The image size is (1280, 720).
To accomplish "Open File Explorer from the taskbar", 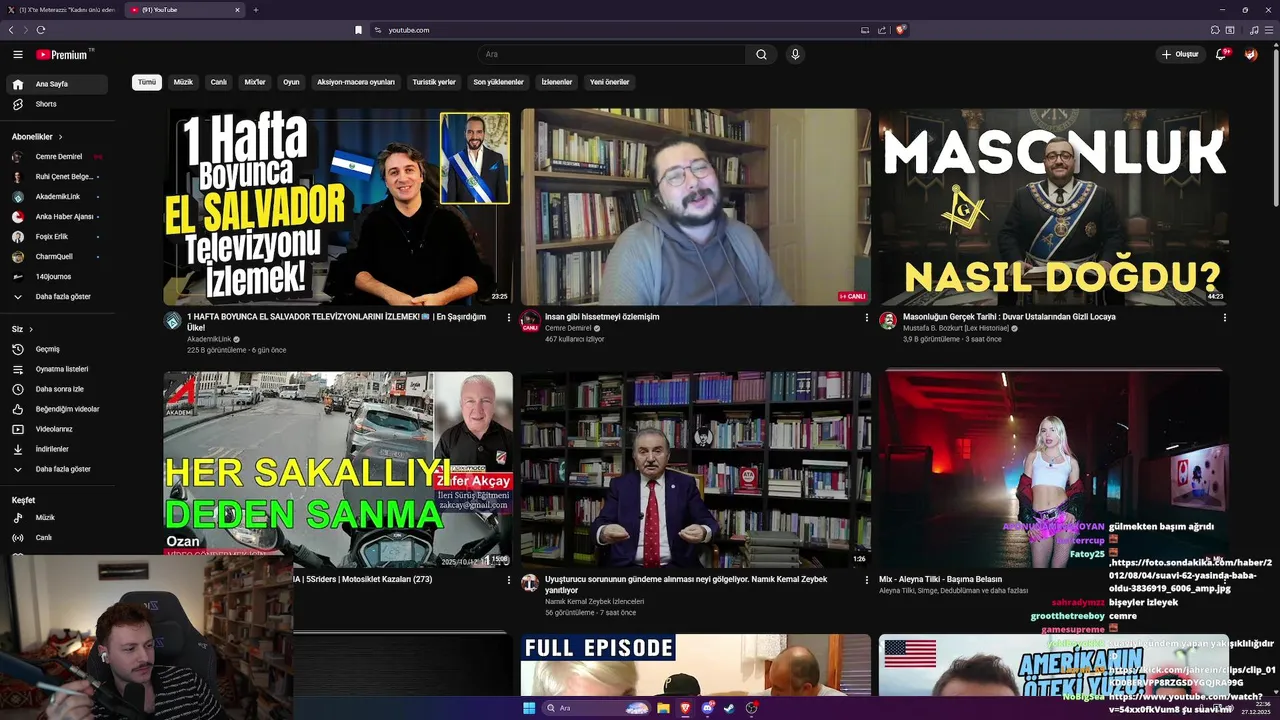I will click(x=663, y=708).
